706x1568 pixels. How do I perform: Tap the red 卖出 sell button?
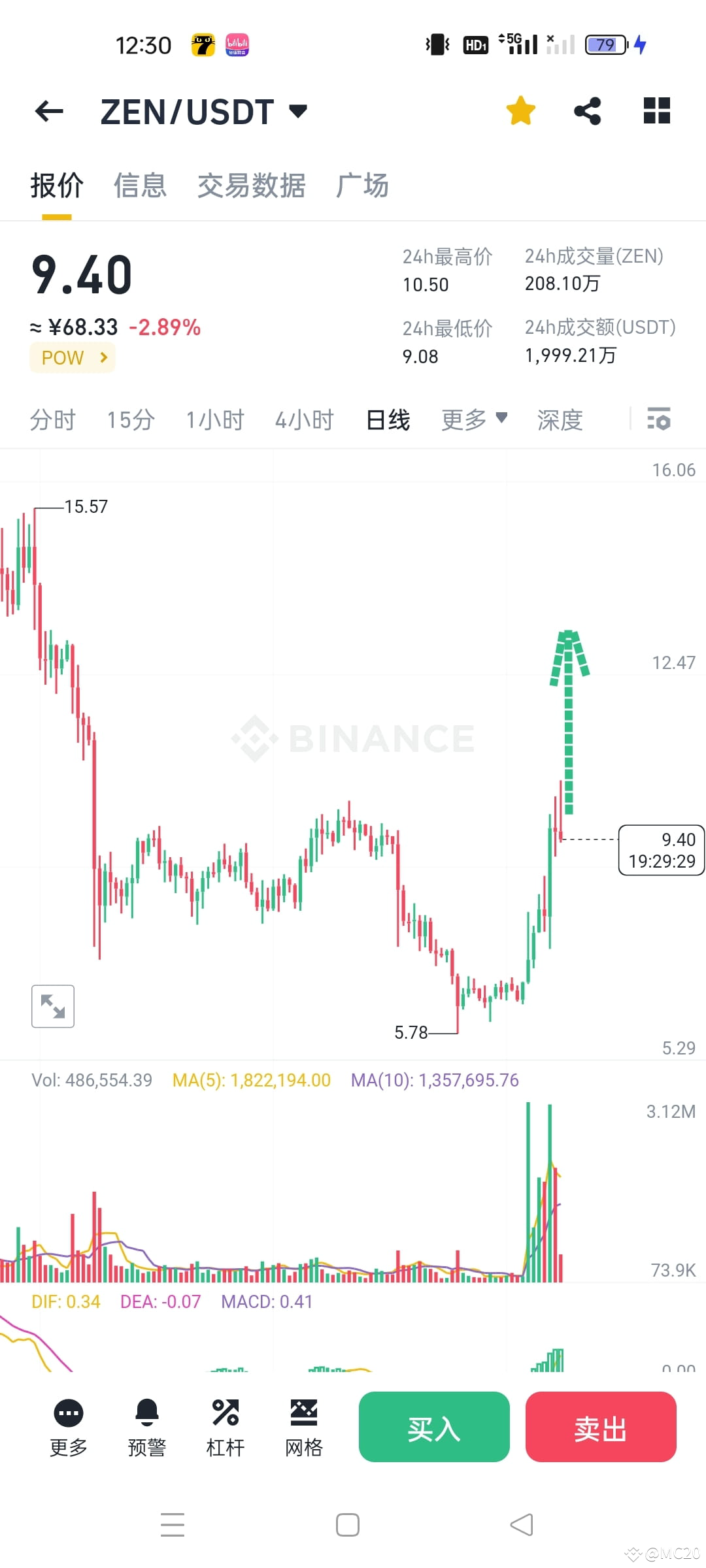click(600, 1428)
